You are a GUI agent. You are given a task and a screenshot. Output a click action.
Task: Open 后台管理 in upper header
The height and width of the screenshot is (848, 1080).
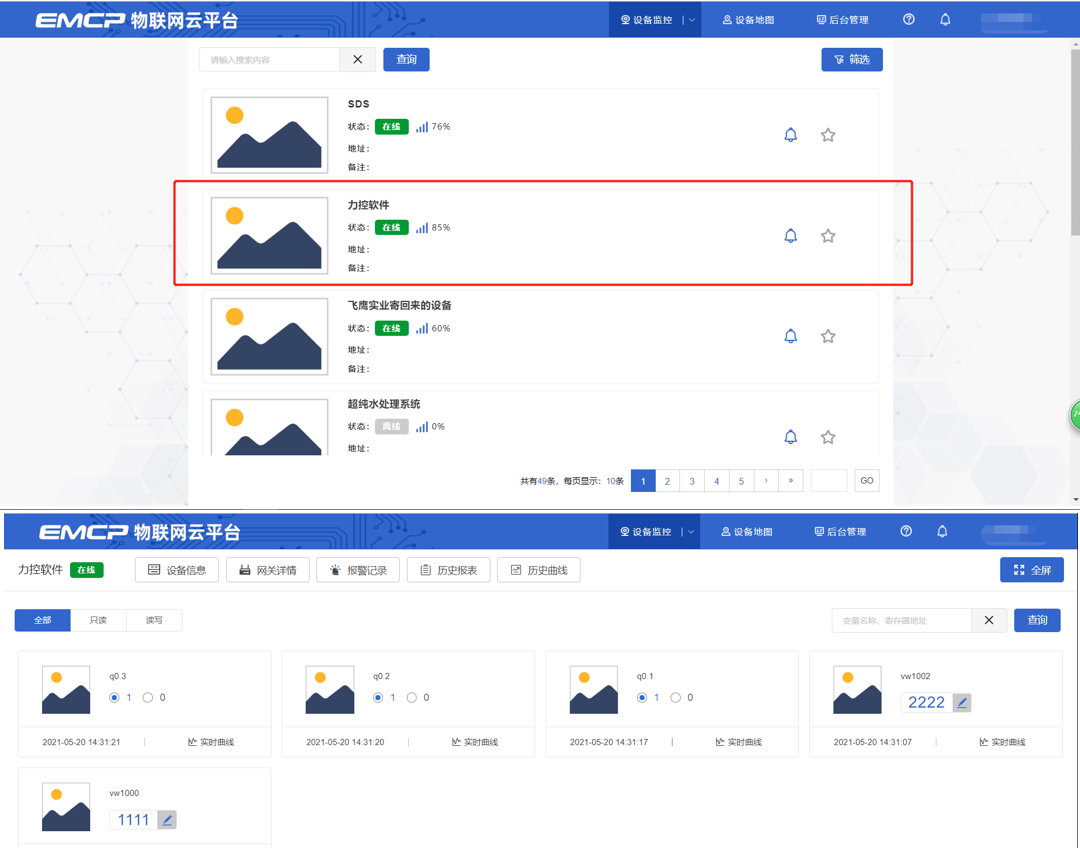click(842, 20)
